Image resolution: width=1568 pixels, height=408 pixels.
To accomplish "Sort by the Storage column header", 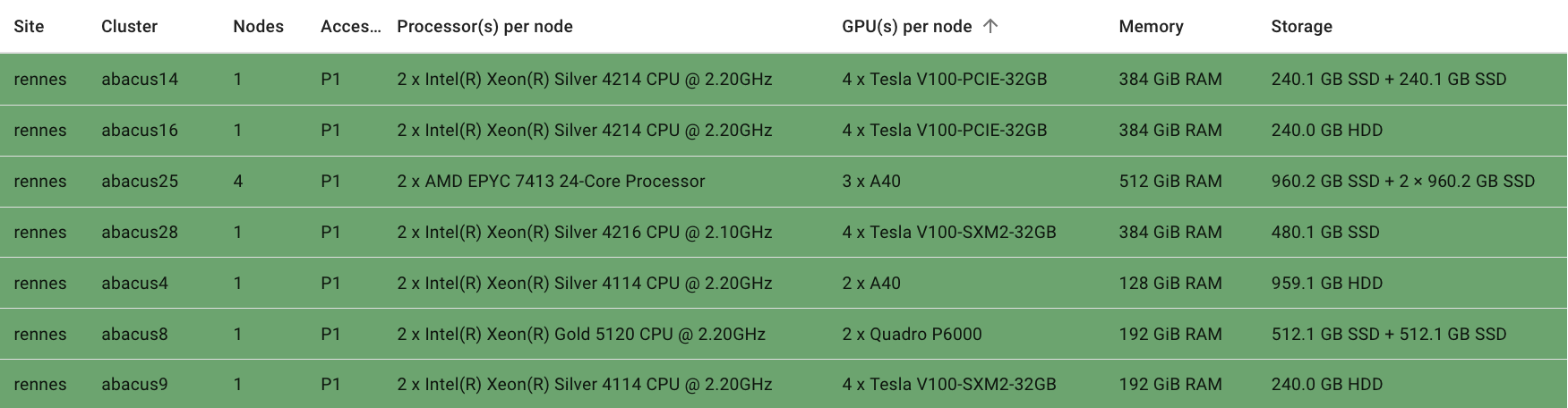I will 1301,27.
